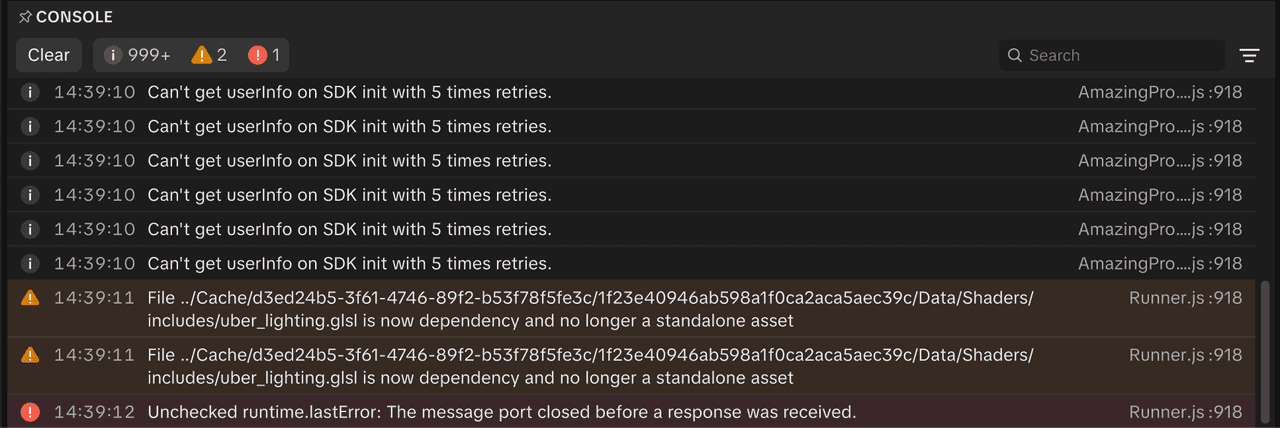1280x428 pixels.
Task: Clear the console log
Action: pyautogui.click(x=49, y=55)
